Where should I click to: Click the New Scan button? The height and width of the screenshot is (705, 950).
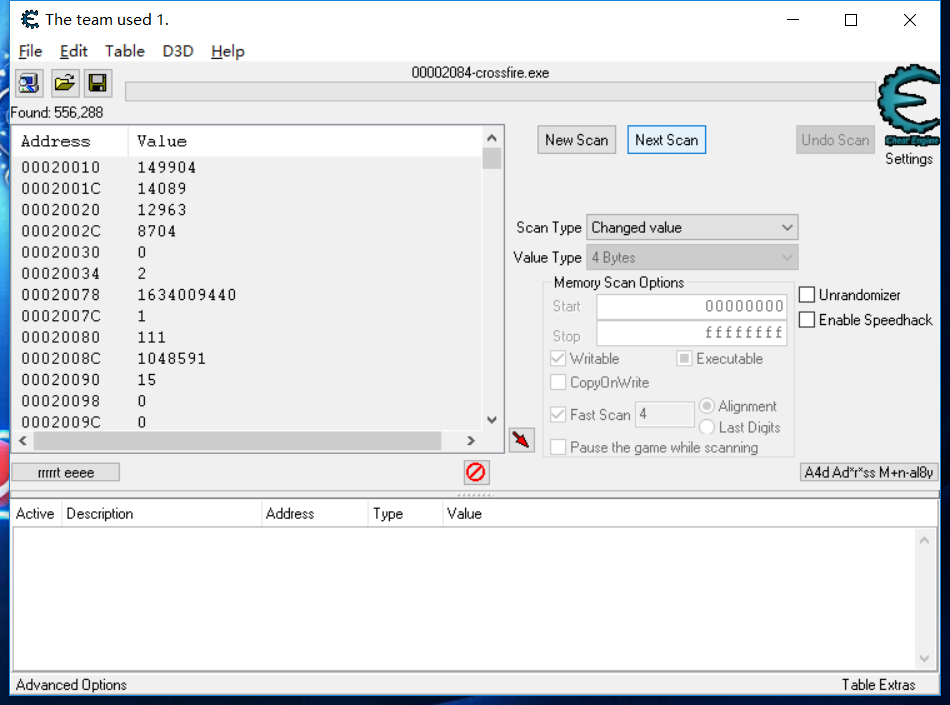click(576, 140)
